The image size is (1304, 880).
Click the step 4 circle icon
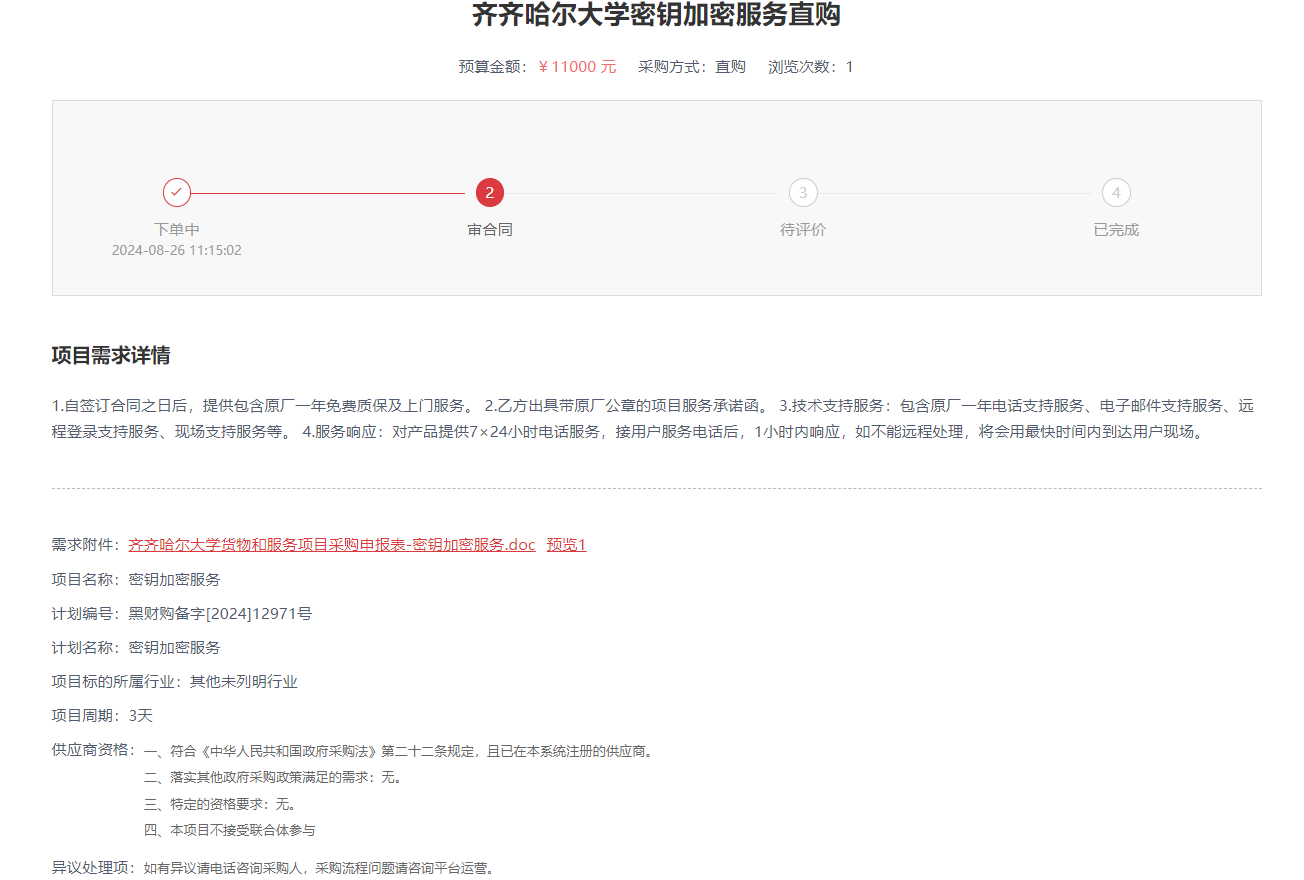1116,192
